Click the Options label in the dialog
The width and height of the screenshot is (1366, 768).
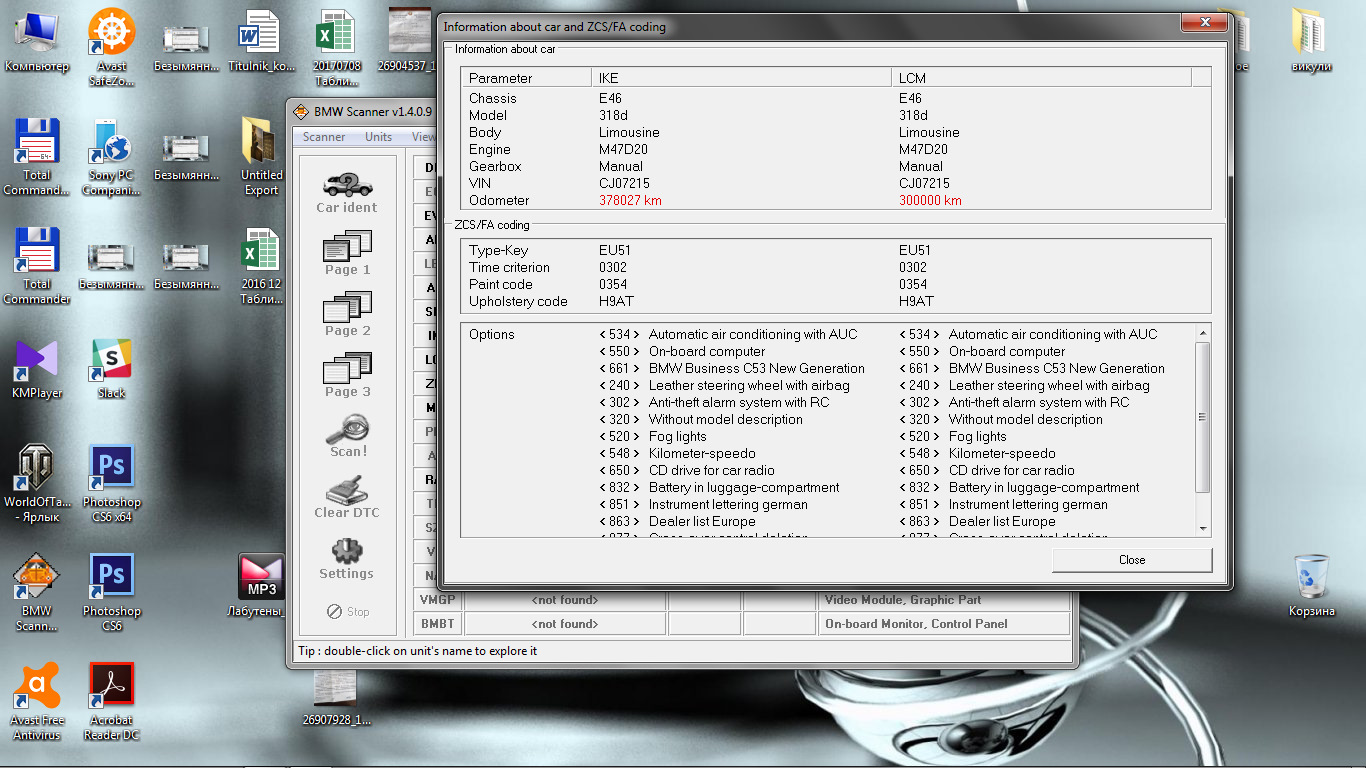[x=492, y=335]
